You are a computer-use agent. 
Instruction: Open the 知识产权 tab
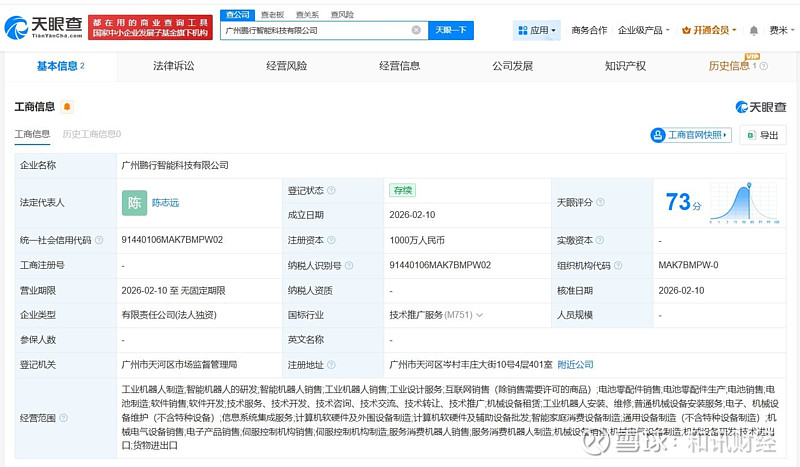coord(625,66)
